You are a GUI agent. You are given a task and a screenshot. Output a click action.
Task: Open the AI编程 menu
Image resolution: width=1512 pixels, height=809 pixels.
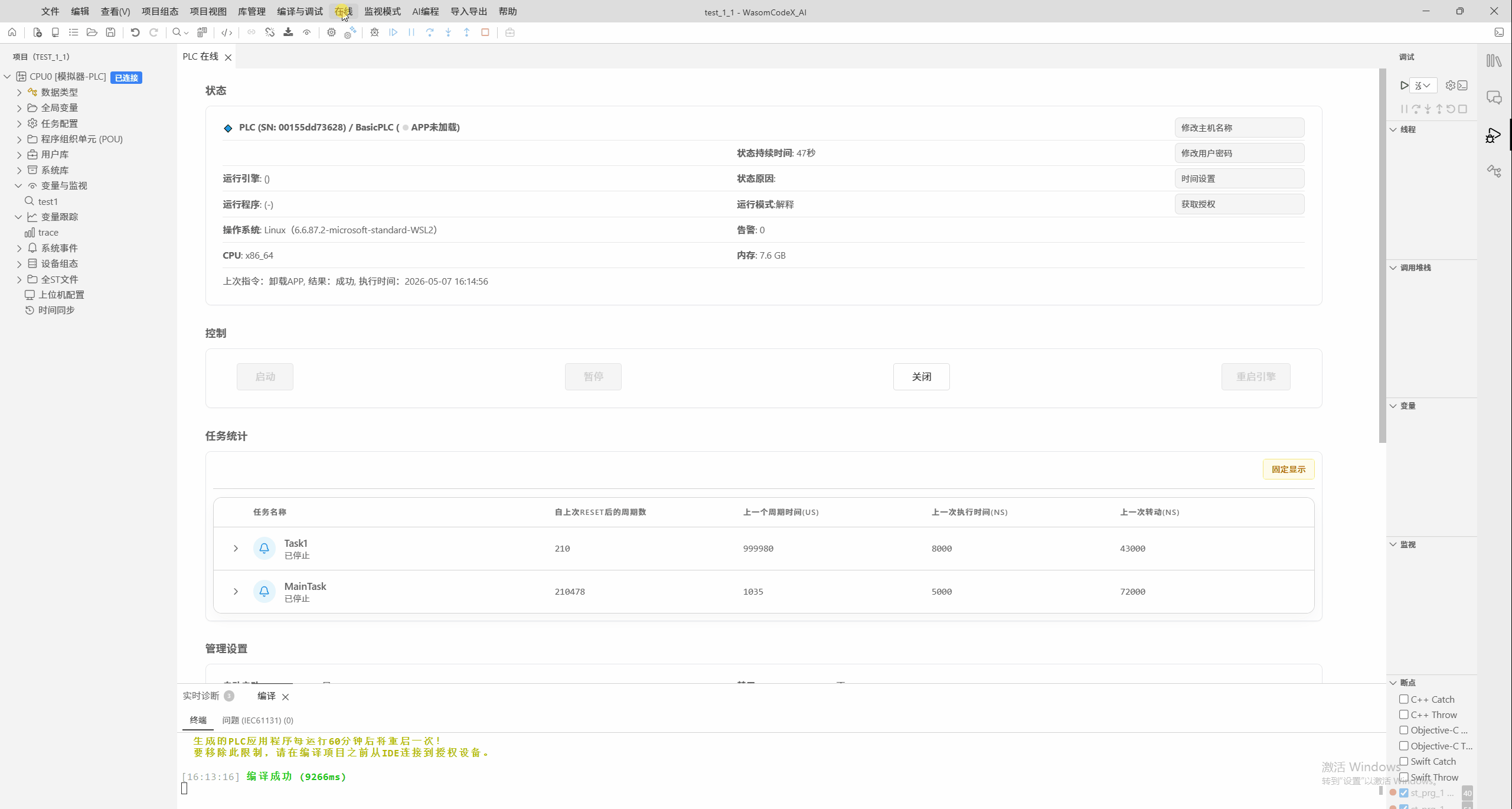pyautogui.click(x=425, y=11)
